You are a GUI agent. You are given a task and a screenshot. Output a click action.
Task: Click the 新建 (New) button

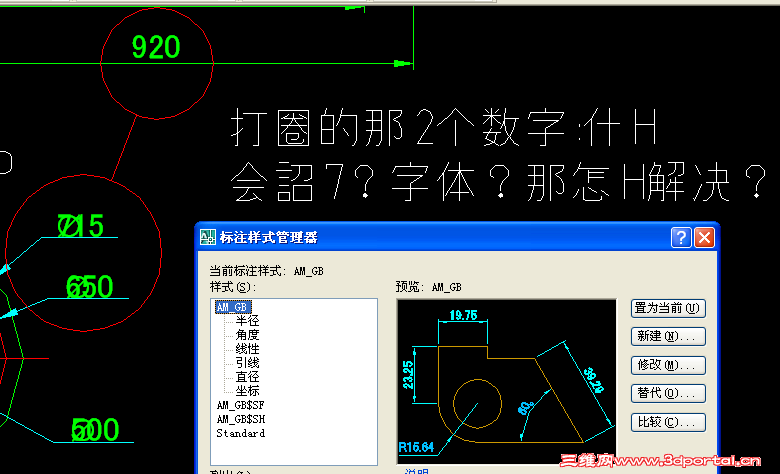pyautogui.click(x=668, y=337)
